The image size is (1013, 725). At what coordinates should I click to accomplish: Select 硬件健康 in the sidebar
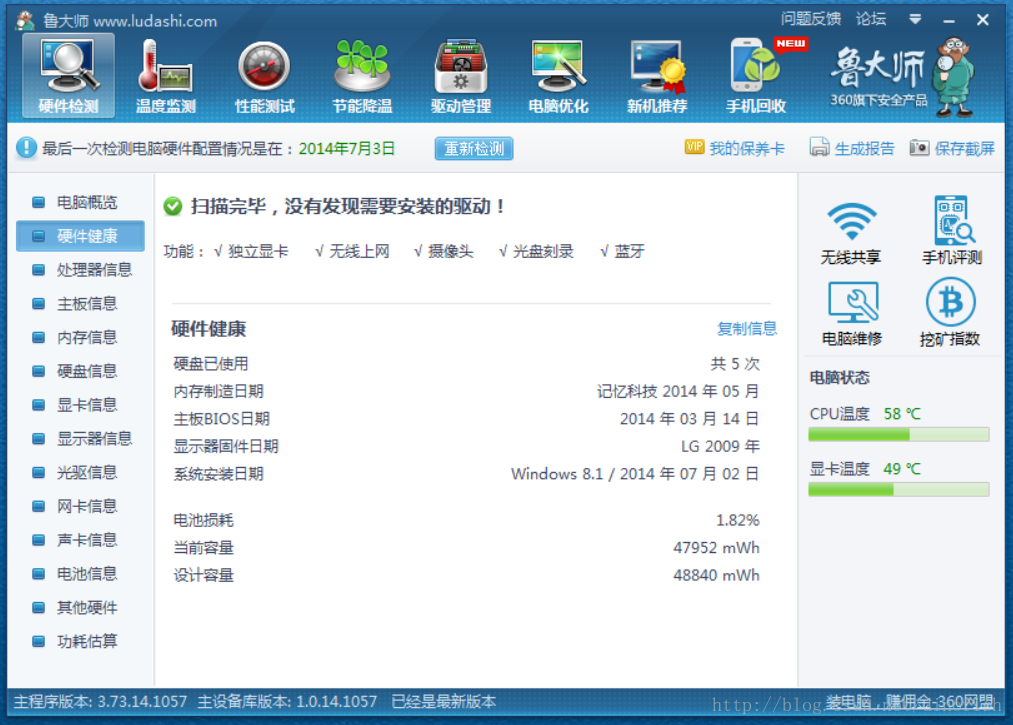click(80, 236)
